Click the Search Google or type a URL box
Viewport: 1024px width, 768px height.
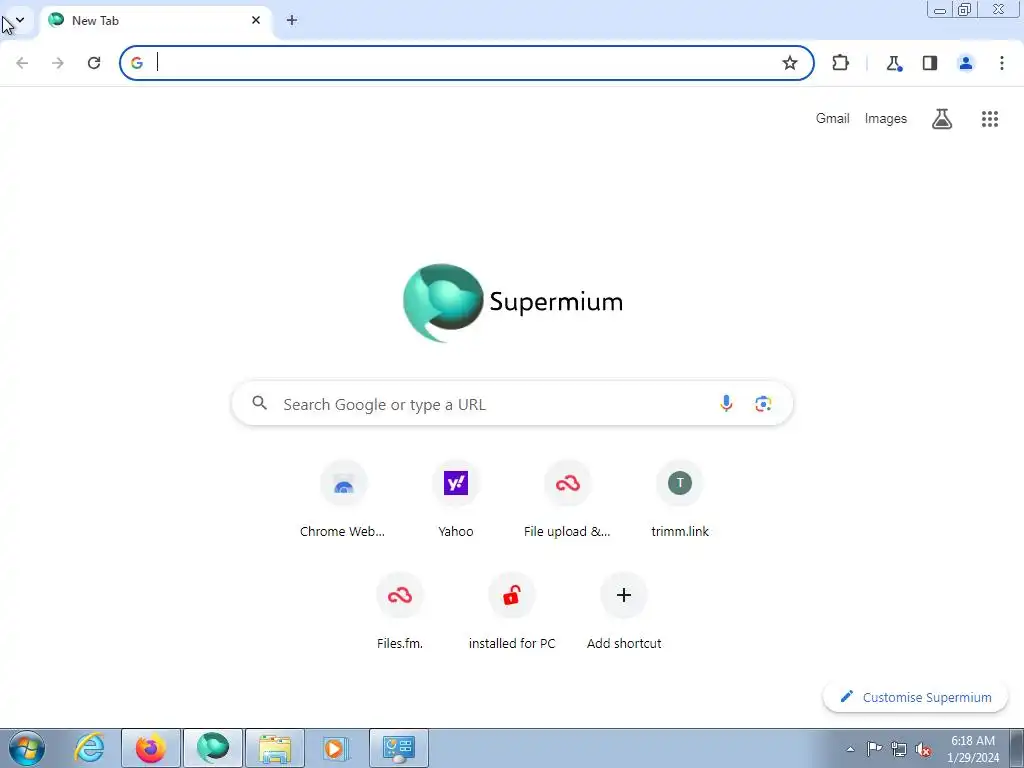(513, 404)
